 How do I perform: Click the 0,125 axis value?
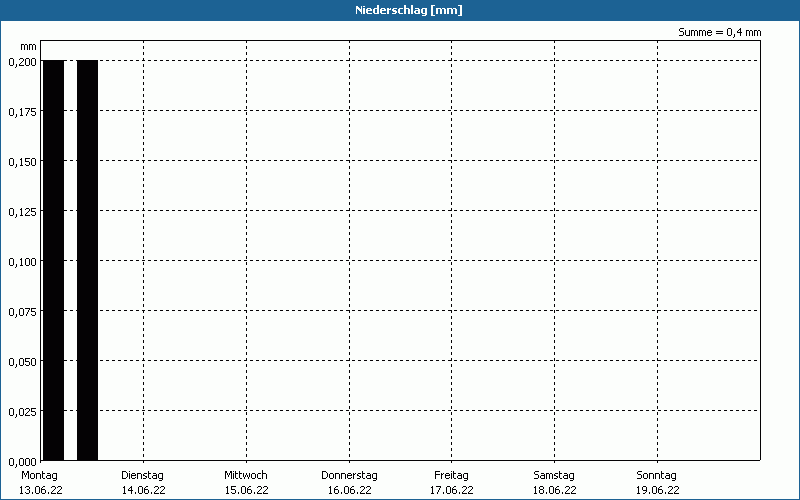(x=22, y=212)
